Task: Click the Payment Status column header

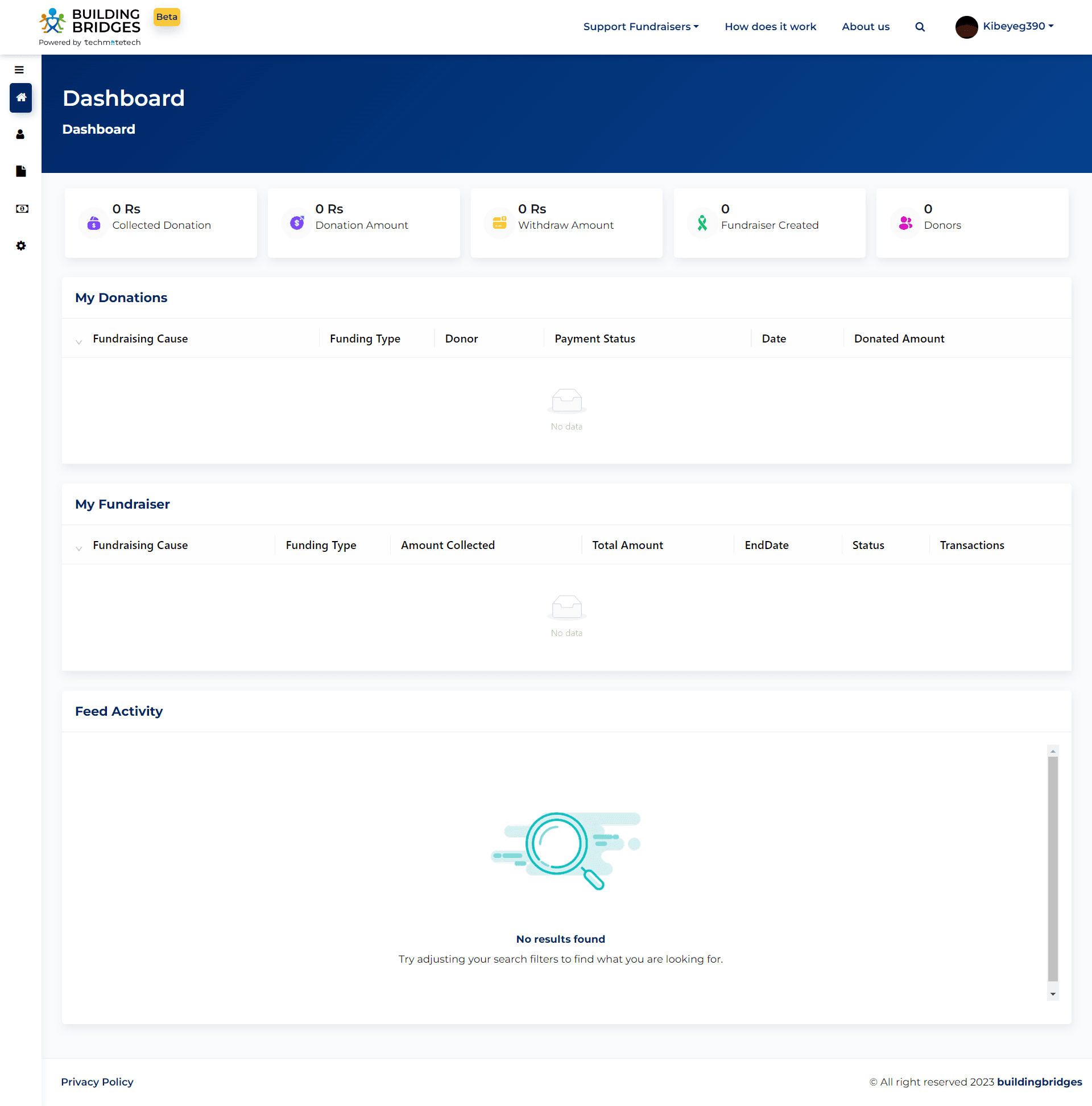Action: [x=595, y=339]
